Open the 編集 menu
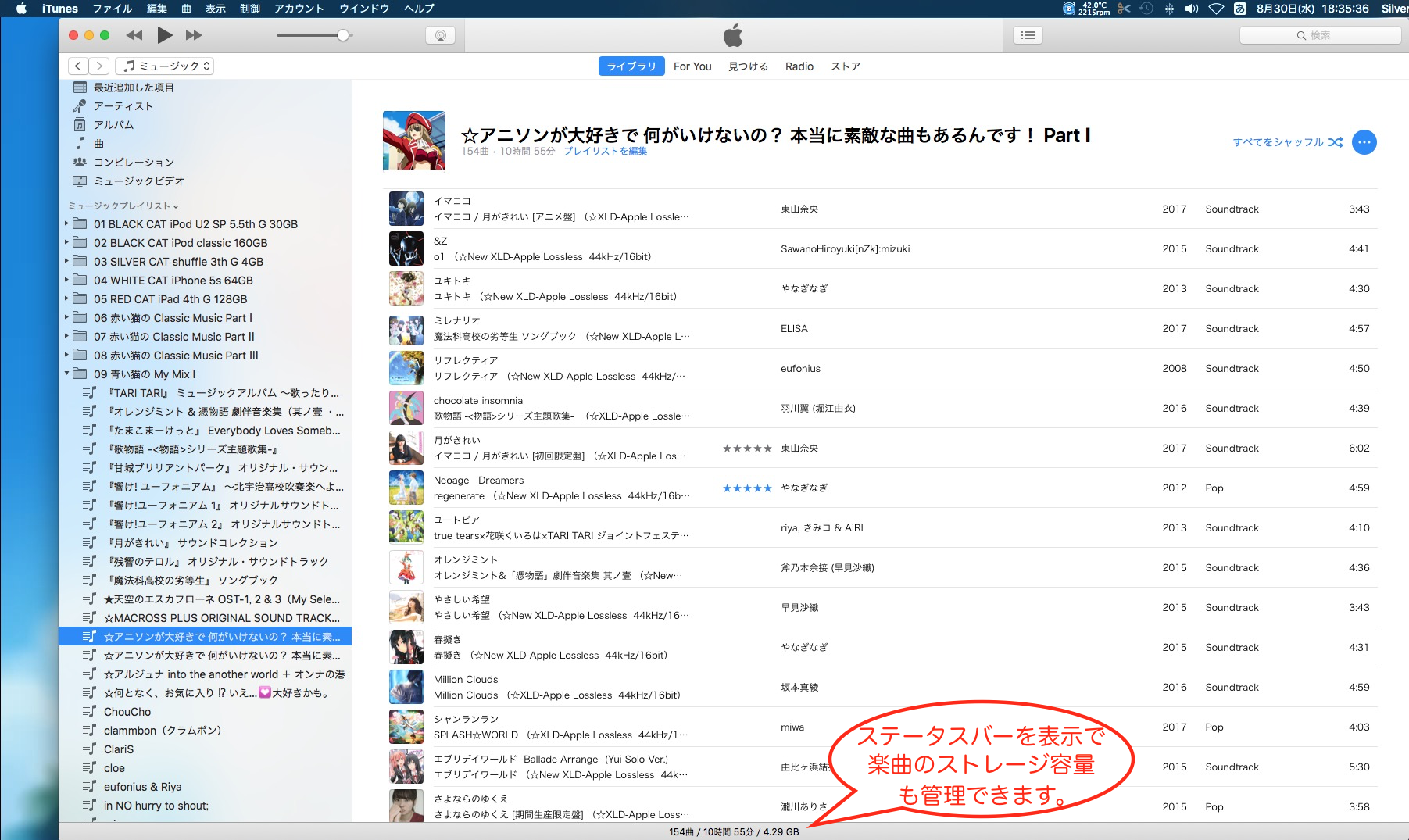Image resolution: width=1409 pixels, height=840 pixels. pyautogui.click(x=157, y=9)
